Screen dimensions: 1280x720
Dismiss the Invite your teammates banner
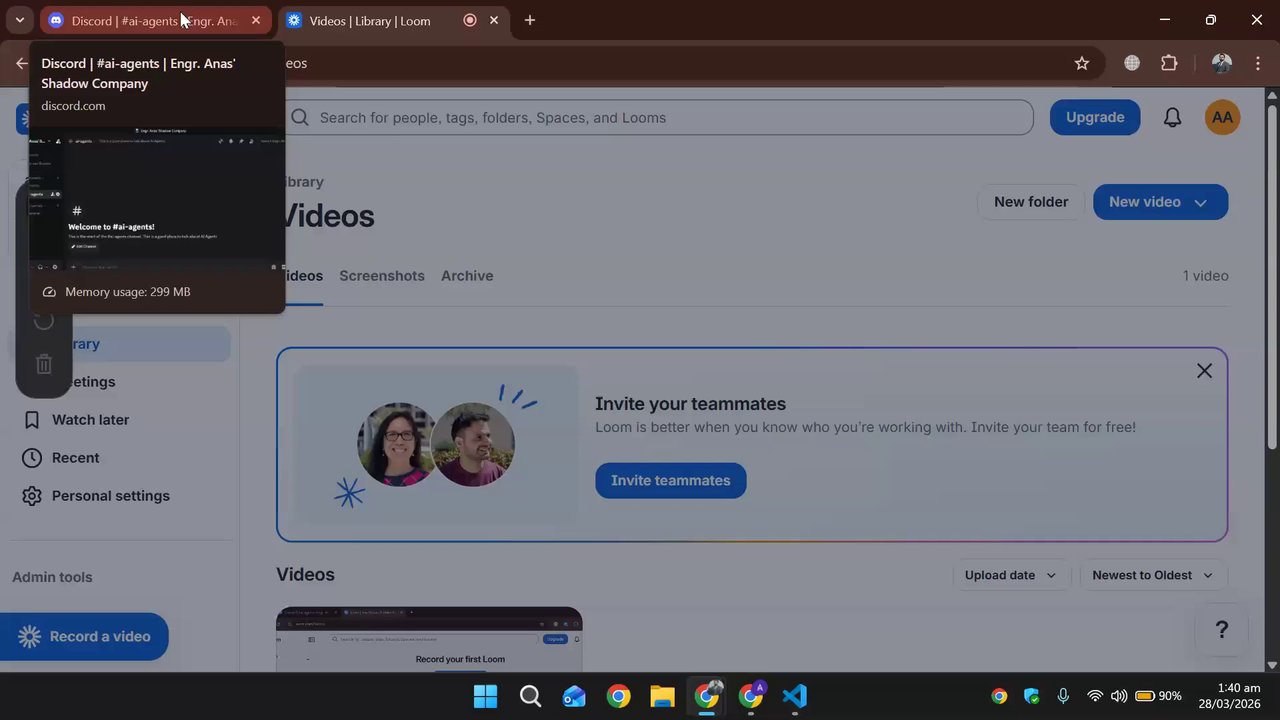tap(1204, 371)
